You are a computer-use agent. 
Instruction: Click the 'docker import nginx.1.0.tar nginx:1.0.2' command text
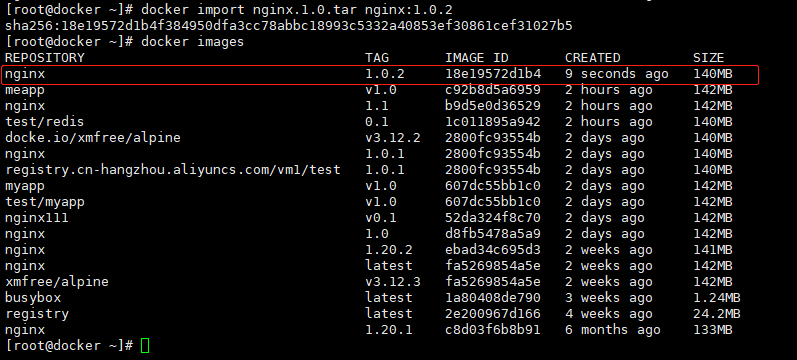[x=297, y=10]
